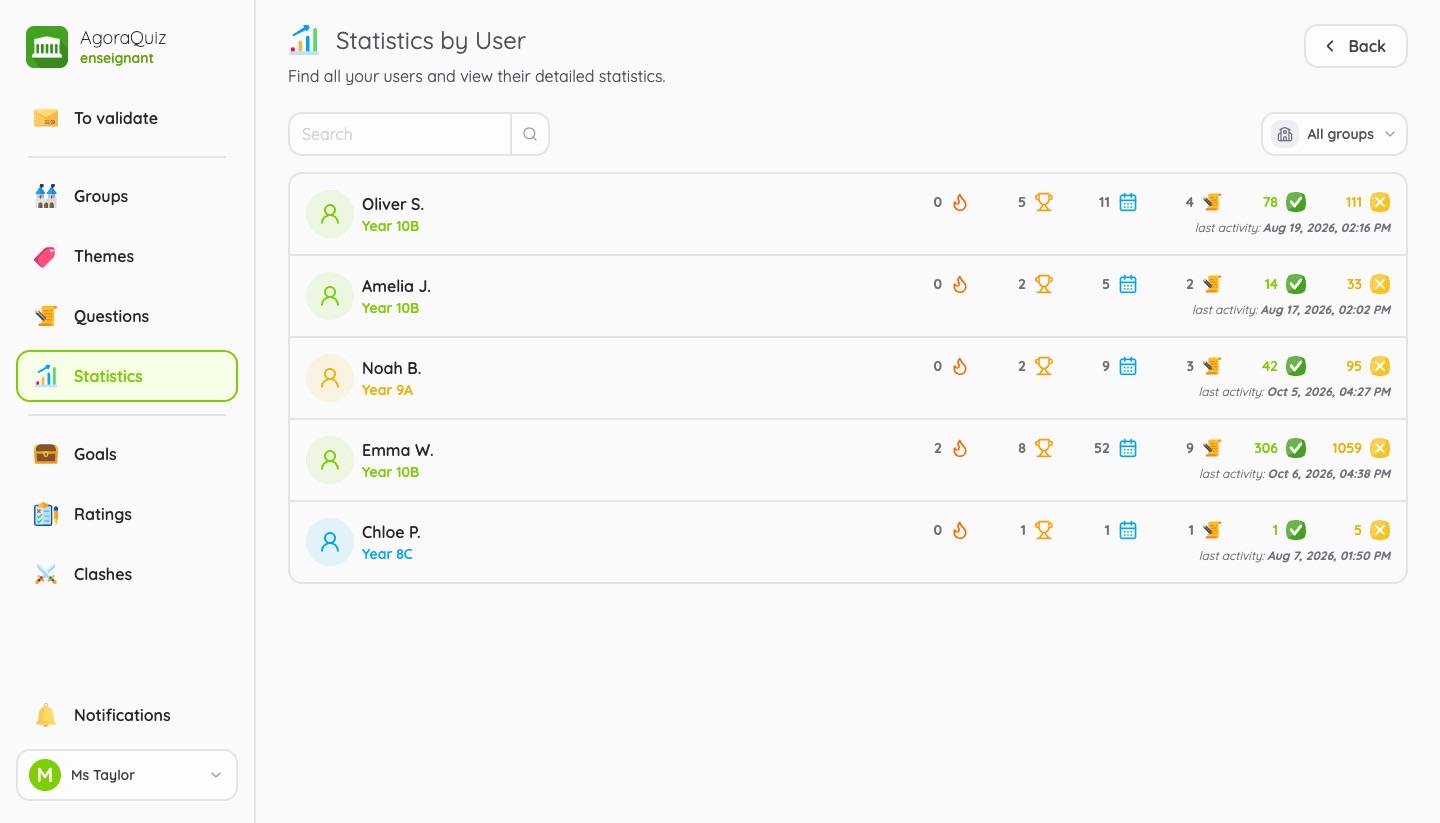Click the enseignant role label
Screen dimensions: 1440x823
(117, 58)
